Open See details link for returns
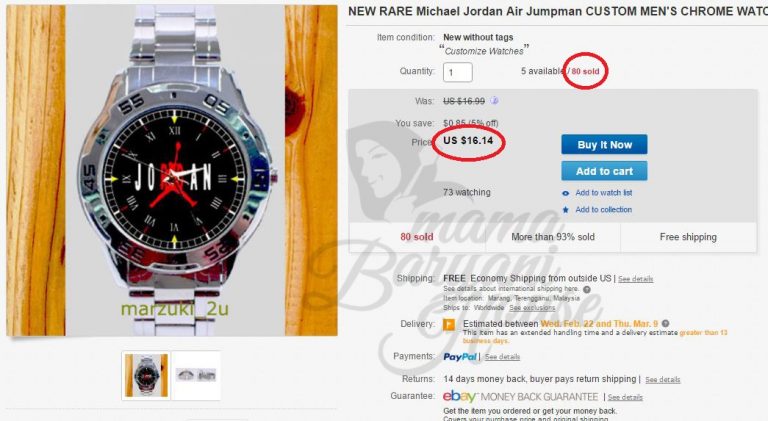Screen dimensions: 768x421 tap(662, 380)
